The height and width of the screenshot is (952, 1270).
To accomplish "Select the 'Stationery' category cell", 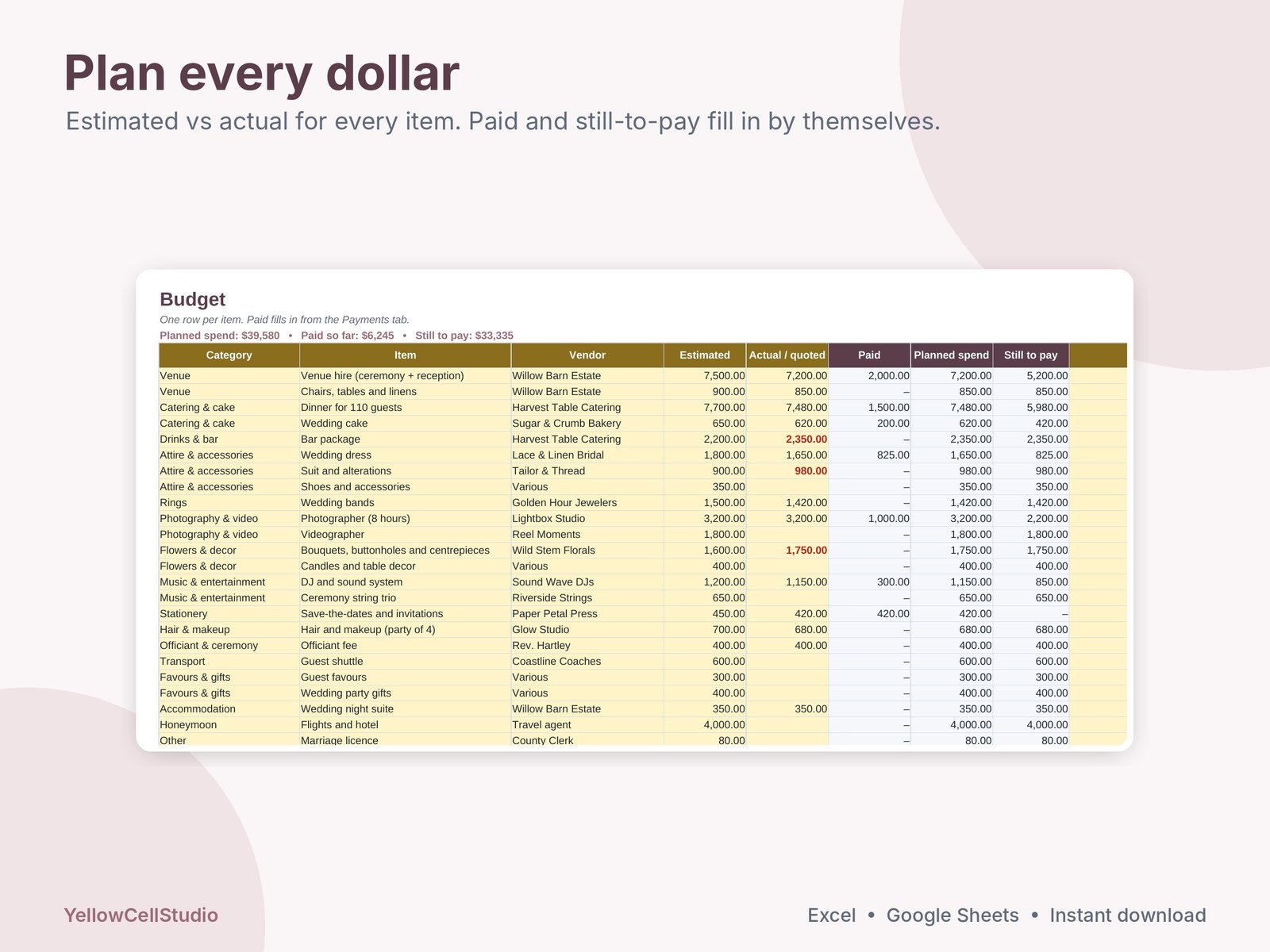I will [229, 614].
